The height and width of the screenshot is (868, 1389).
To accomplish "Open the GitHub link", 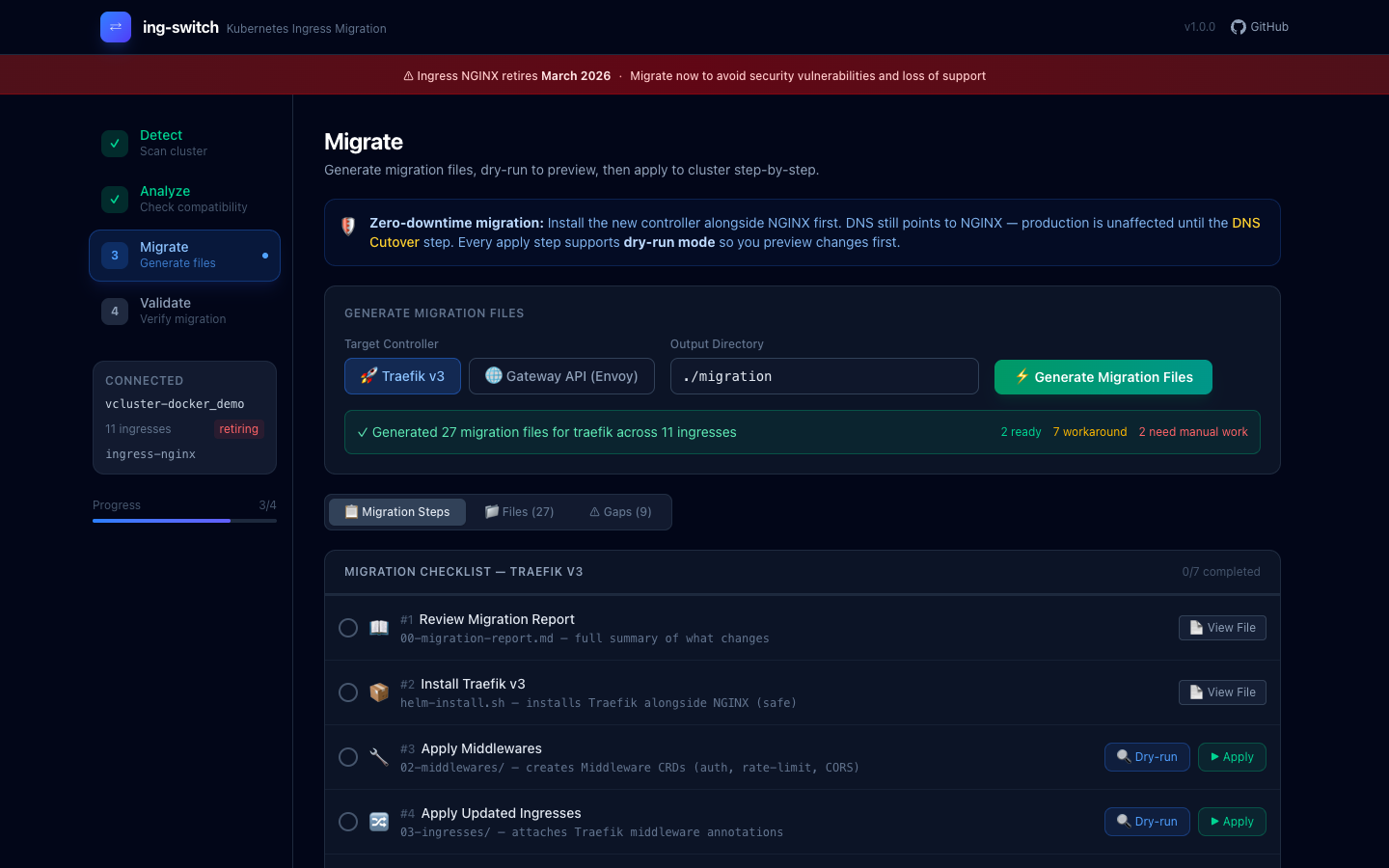I will tap(1260, 27).
